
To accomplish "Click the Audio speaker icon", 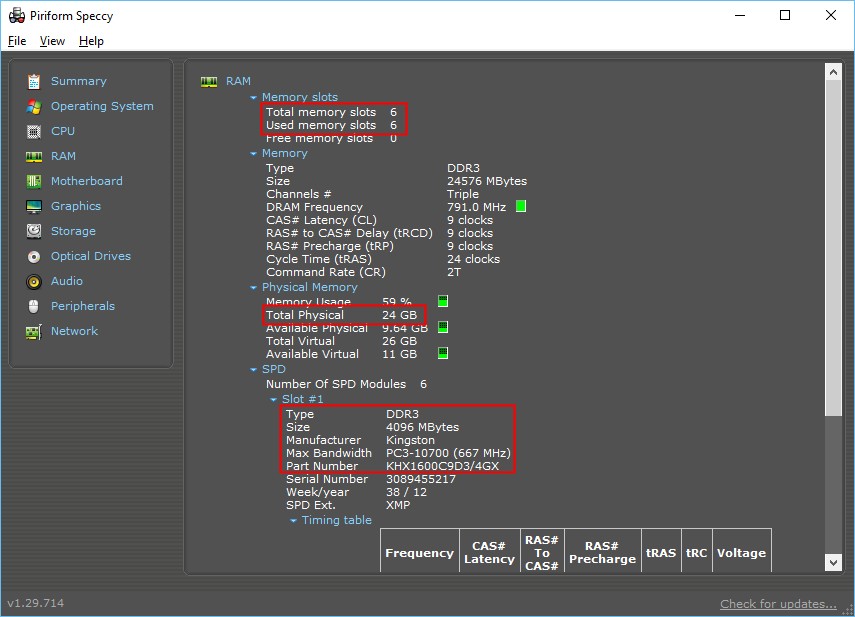I will [x=34, y=281].
